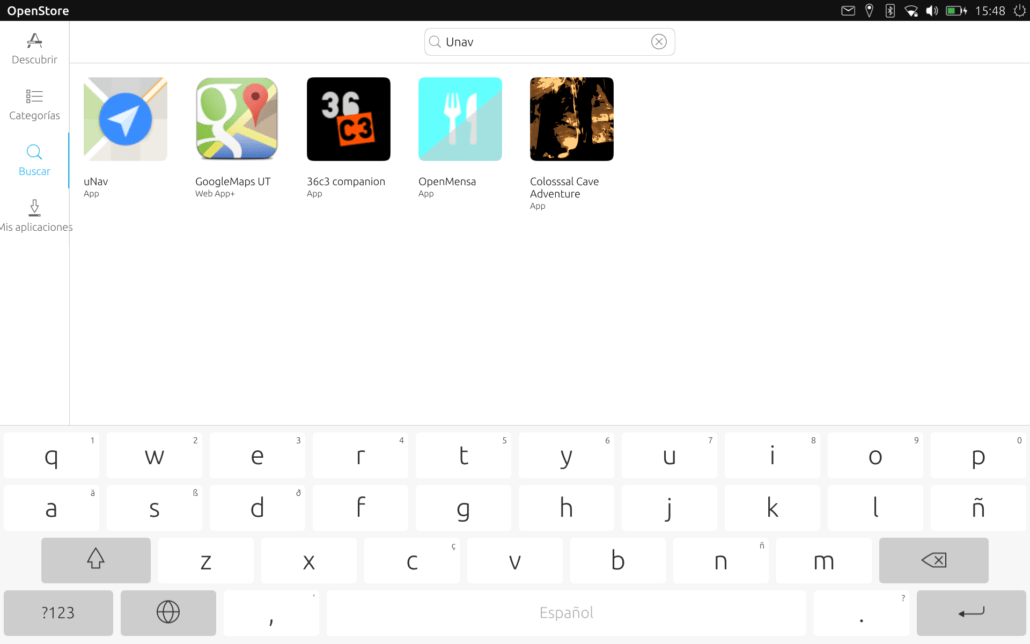1030x644 pixels.
Task: Open the battery indicator
Action: [956, 11]
